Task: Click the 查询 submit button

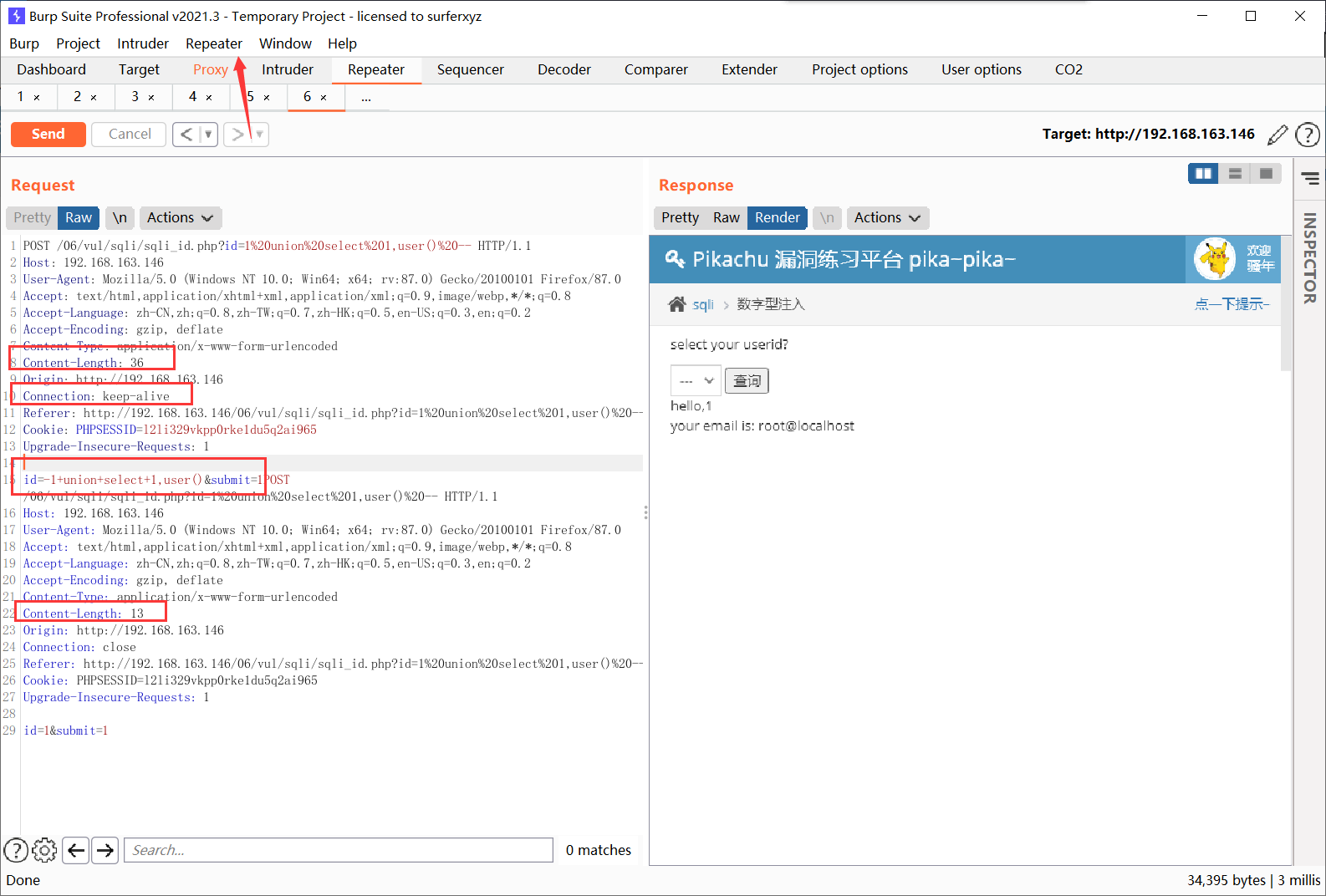Action: 747,381
